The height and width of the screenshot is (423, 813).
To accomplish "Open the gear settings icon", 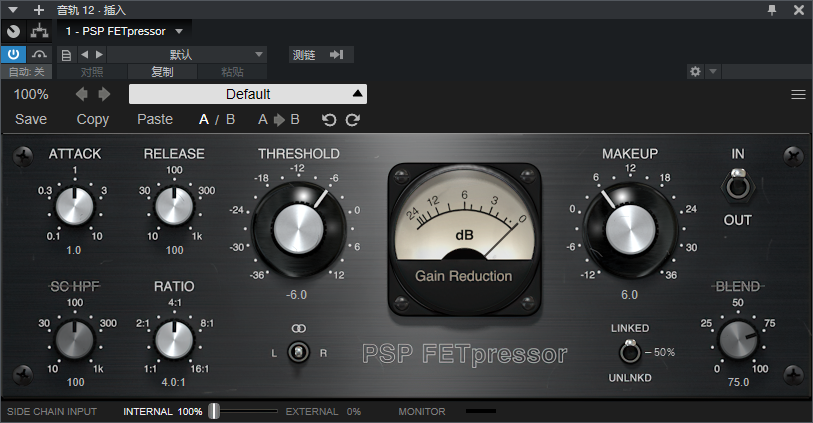I will [x=695, y=72].
